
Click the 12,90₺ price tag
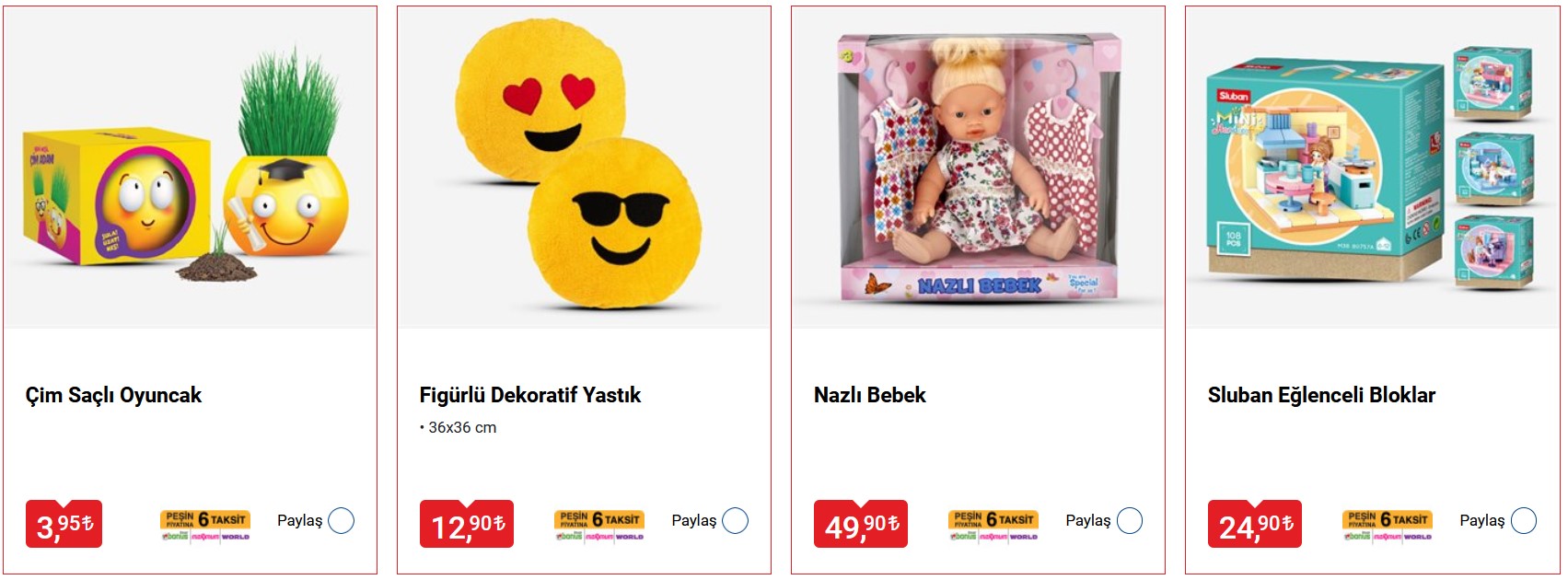click(x=467, y=524)
